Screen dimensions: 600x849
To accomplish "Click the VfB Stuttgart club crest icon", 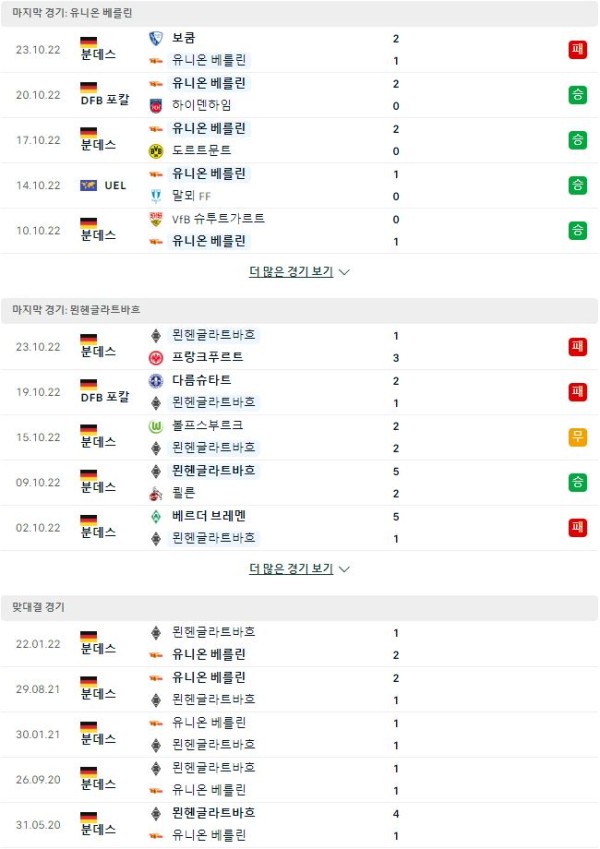I will (156, 219).
